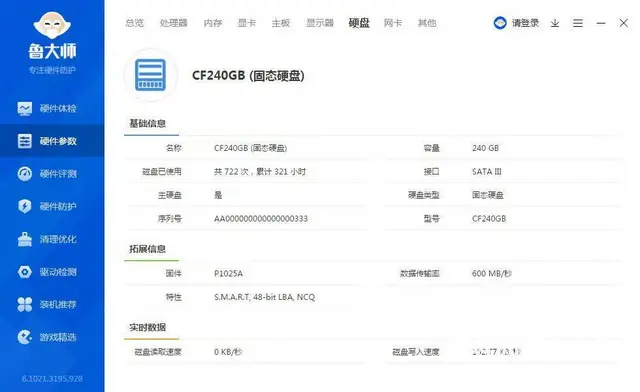Switch to the 主板 tab

(x=281, y=23)
